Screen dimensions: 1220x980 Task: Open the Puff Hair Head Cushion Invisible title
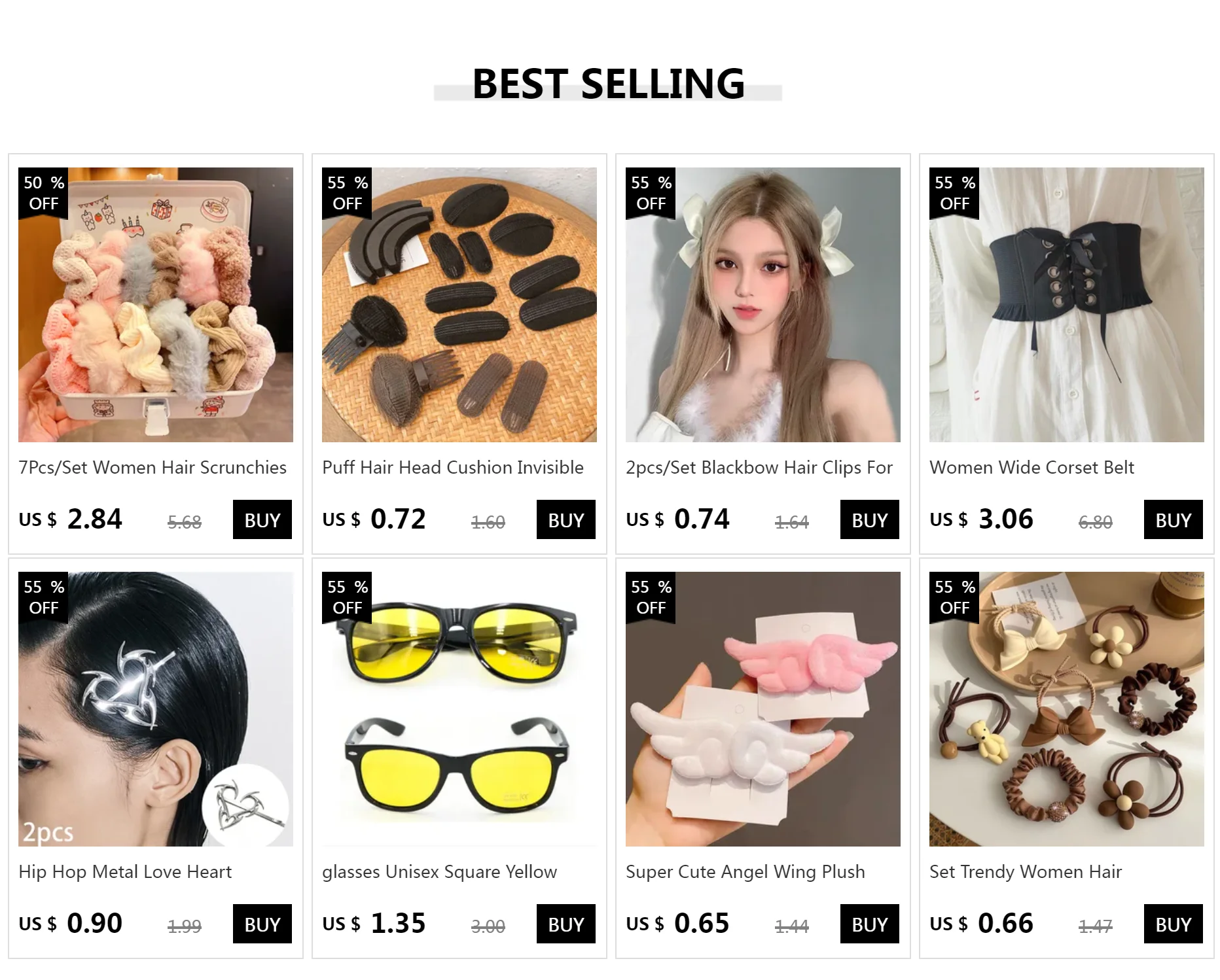(453, 467)
